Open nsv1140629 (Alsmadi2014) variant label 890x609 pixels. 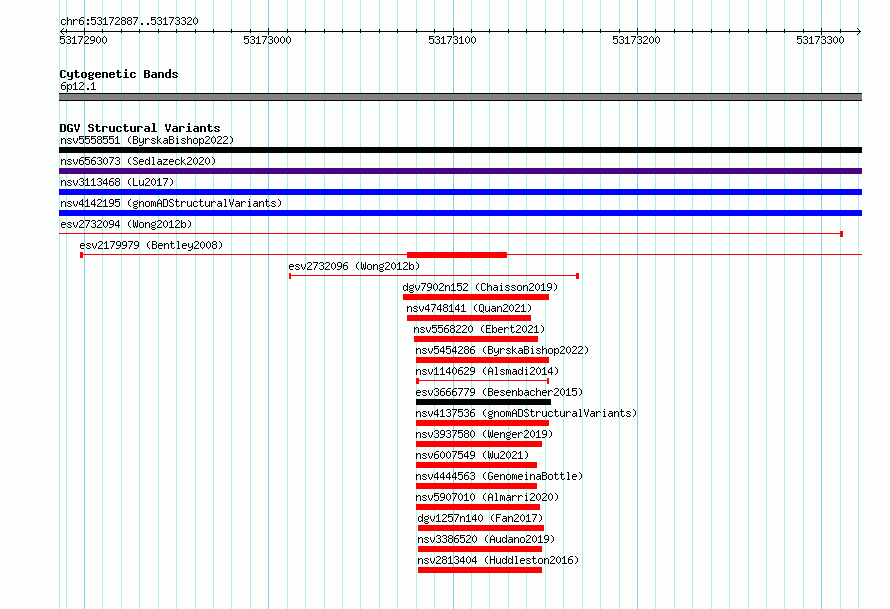[x=487, y=371]
